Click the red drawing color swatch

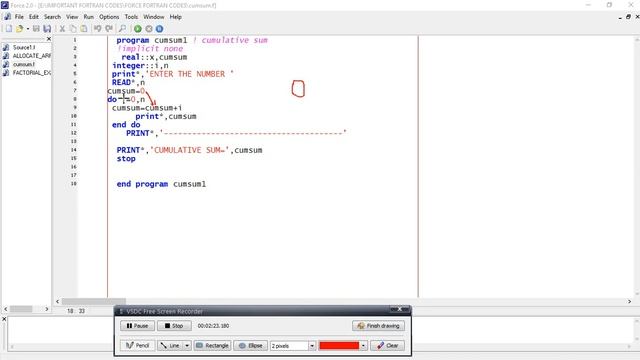pyautogui.click(x=339, y=345)
